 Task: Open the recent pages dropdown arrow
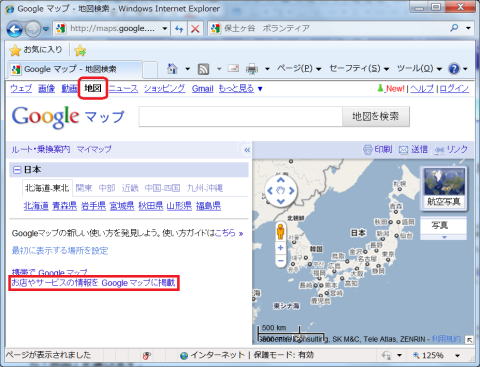[x=45, y=29]
